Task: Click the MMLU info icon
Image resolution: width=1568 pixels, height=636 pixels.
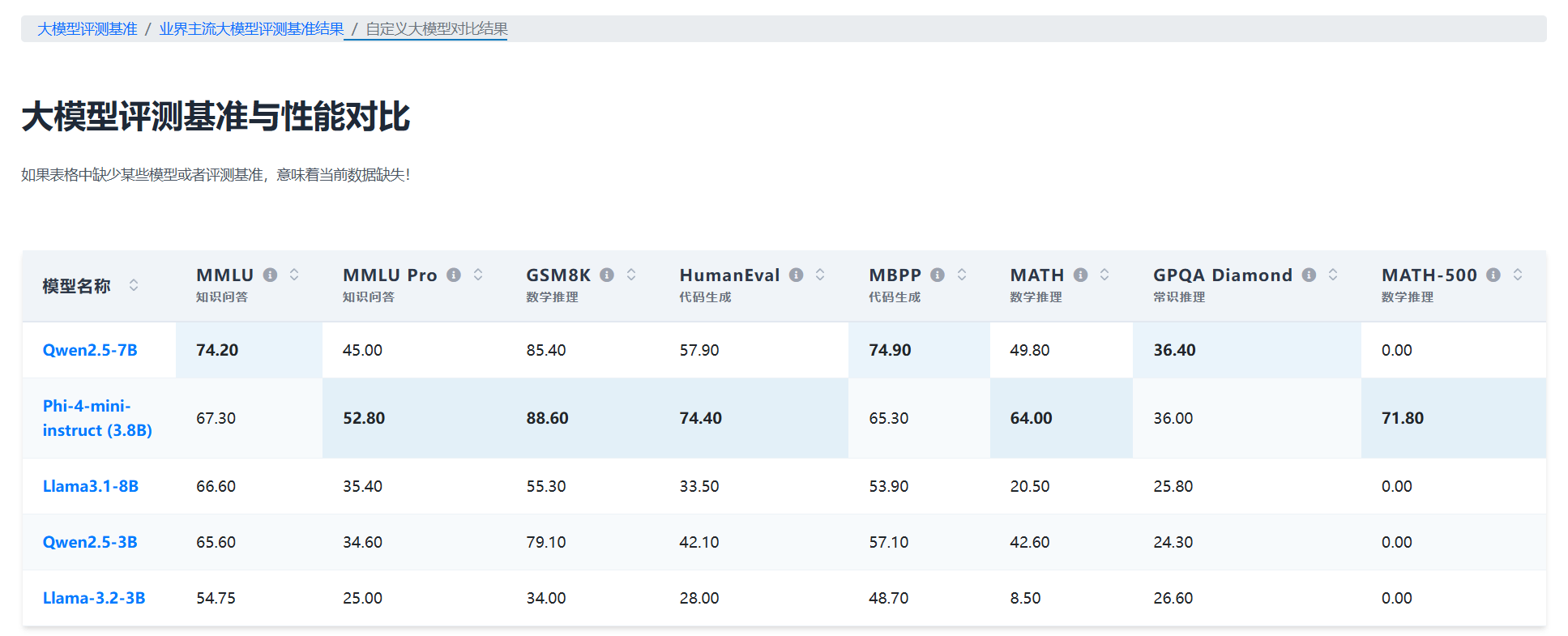Action: [x=271, y=275]
